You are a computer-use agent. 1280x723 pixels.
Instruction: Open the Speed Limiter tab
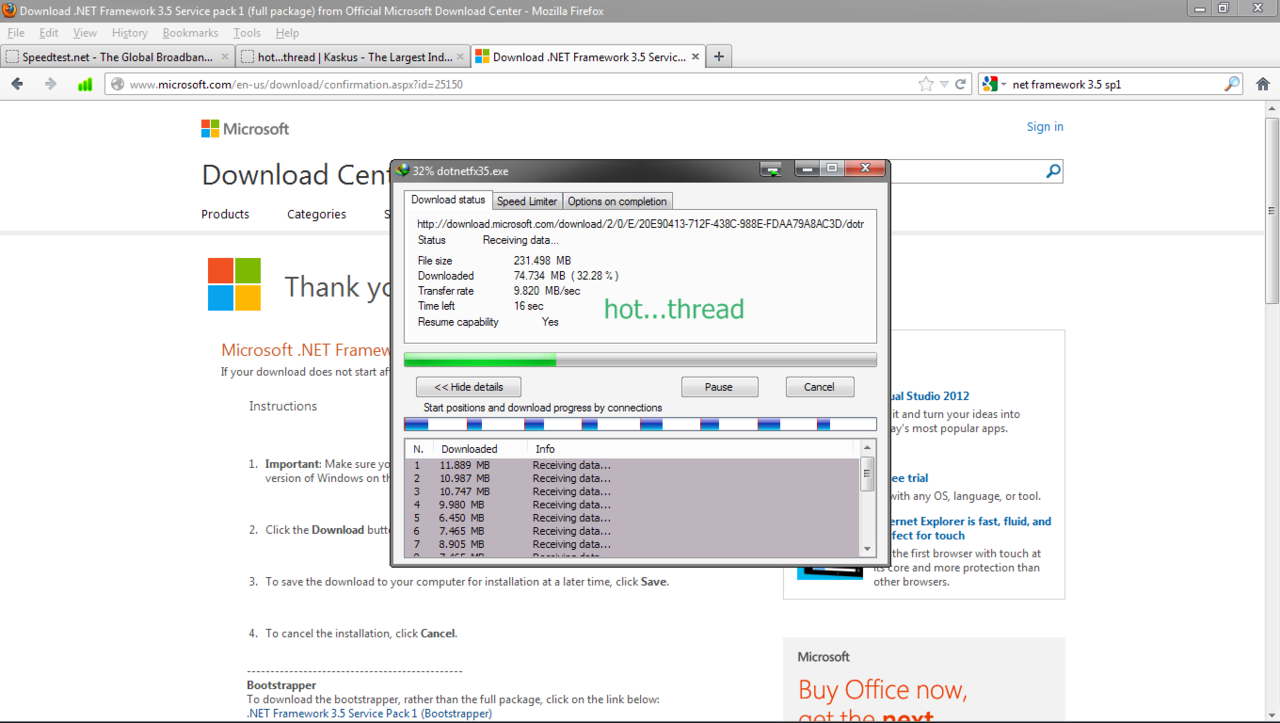[x=527, y=201]
